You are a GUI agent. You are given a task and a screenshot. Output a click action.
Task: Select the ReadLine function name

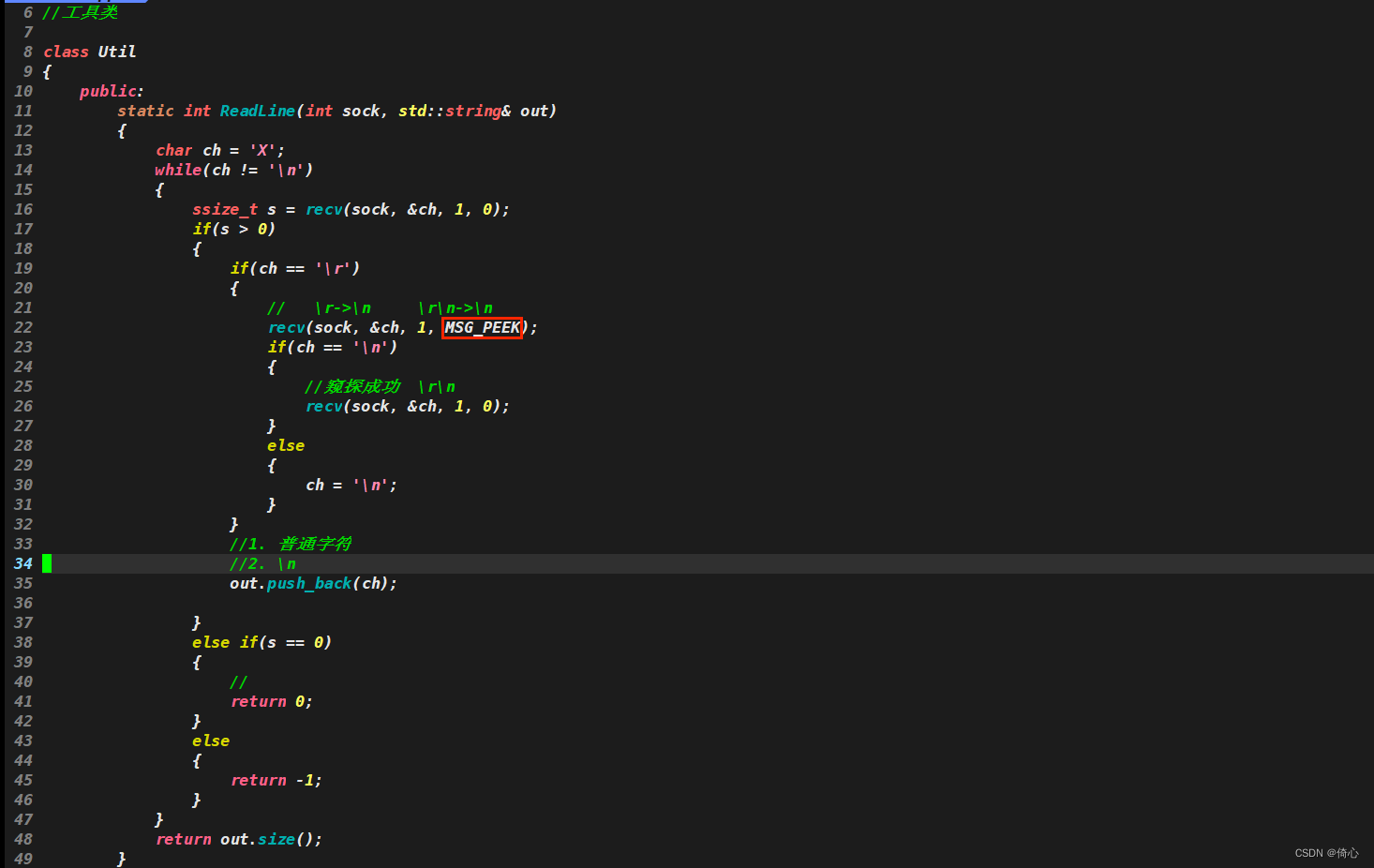point(258,111)
